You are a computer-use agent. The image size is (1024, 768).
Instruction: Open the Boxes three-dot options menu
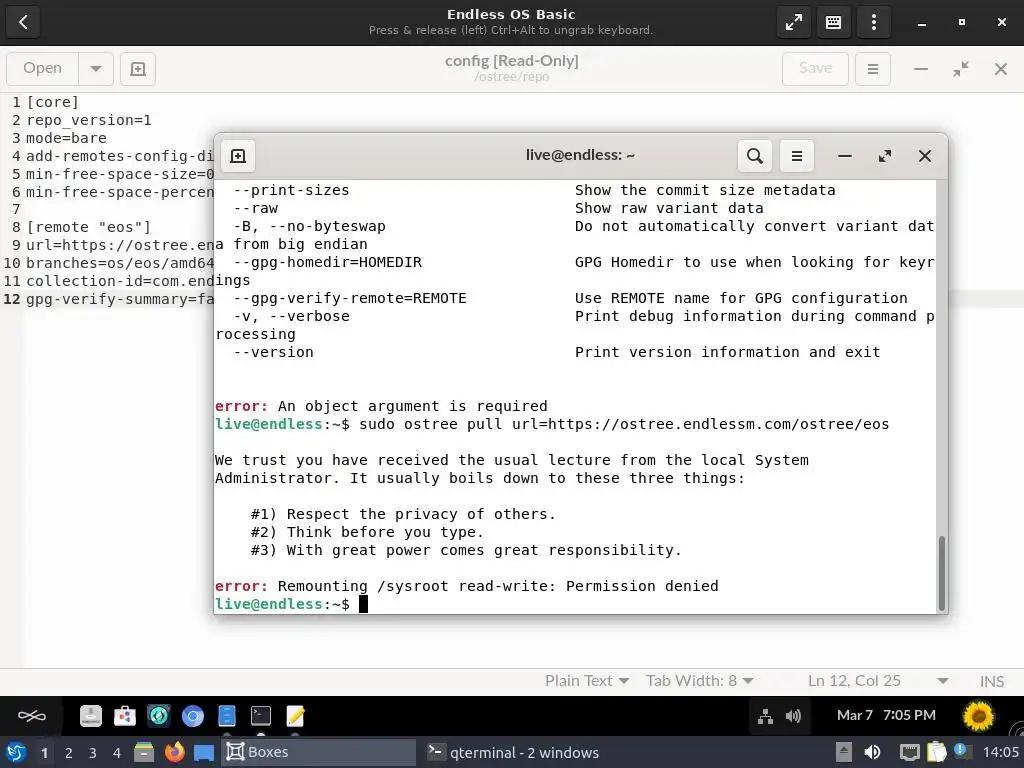pos(873,22)
